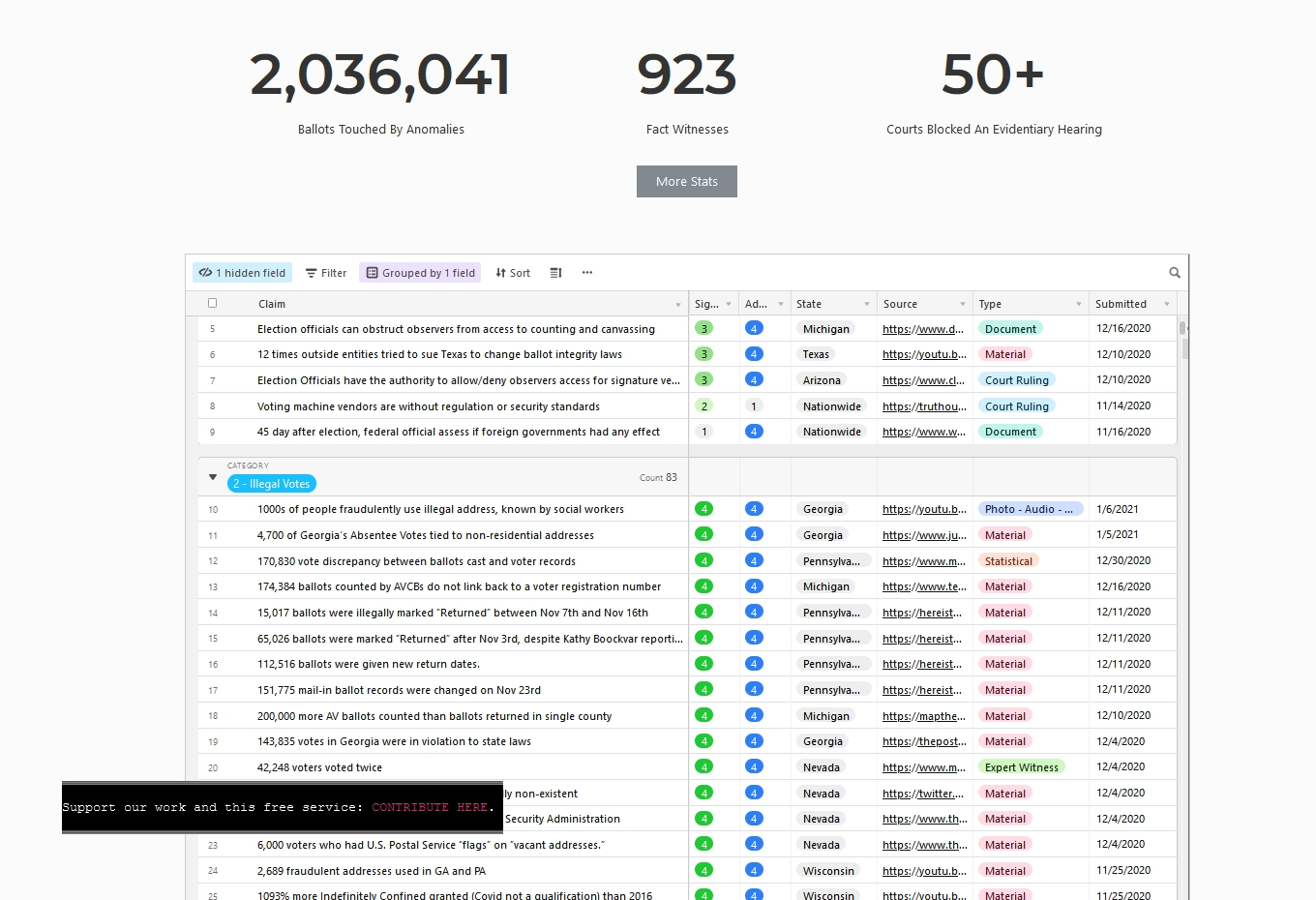Open thepost link in row 19
This screenshot has width=1316, height=900.
tap(924, 741)
